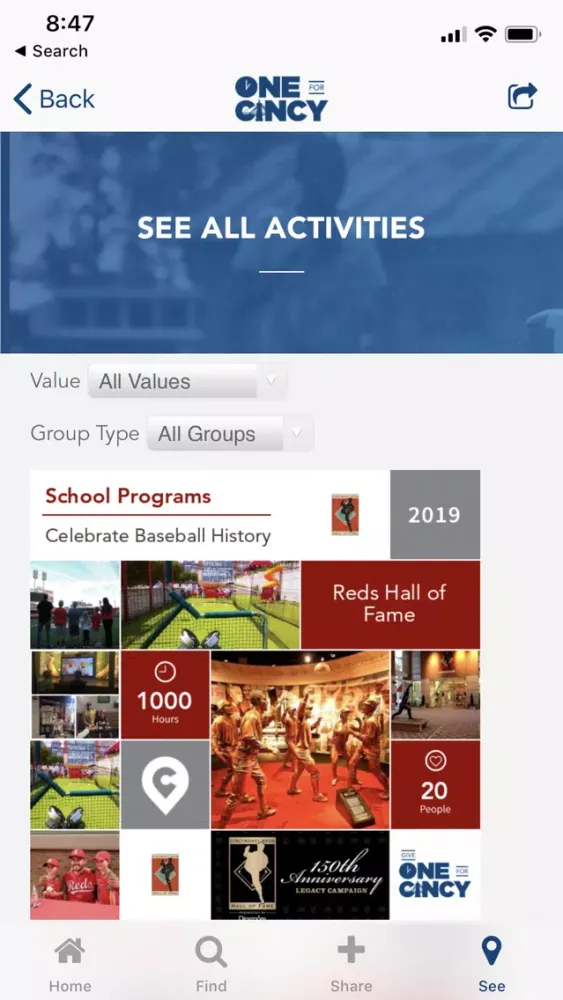Open the Value dropdown showing All Values
The image size is (563, 1000).
click(187, 381)
